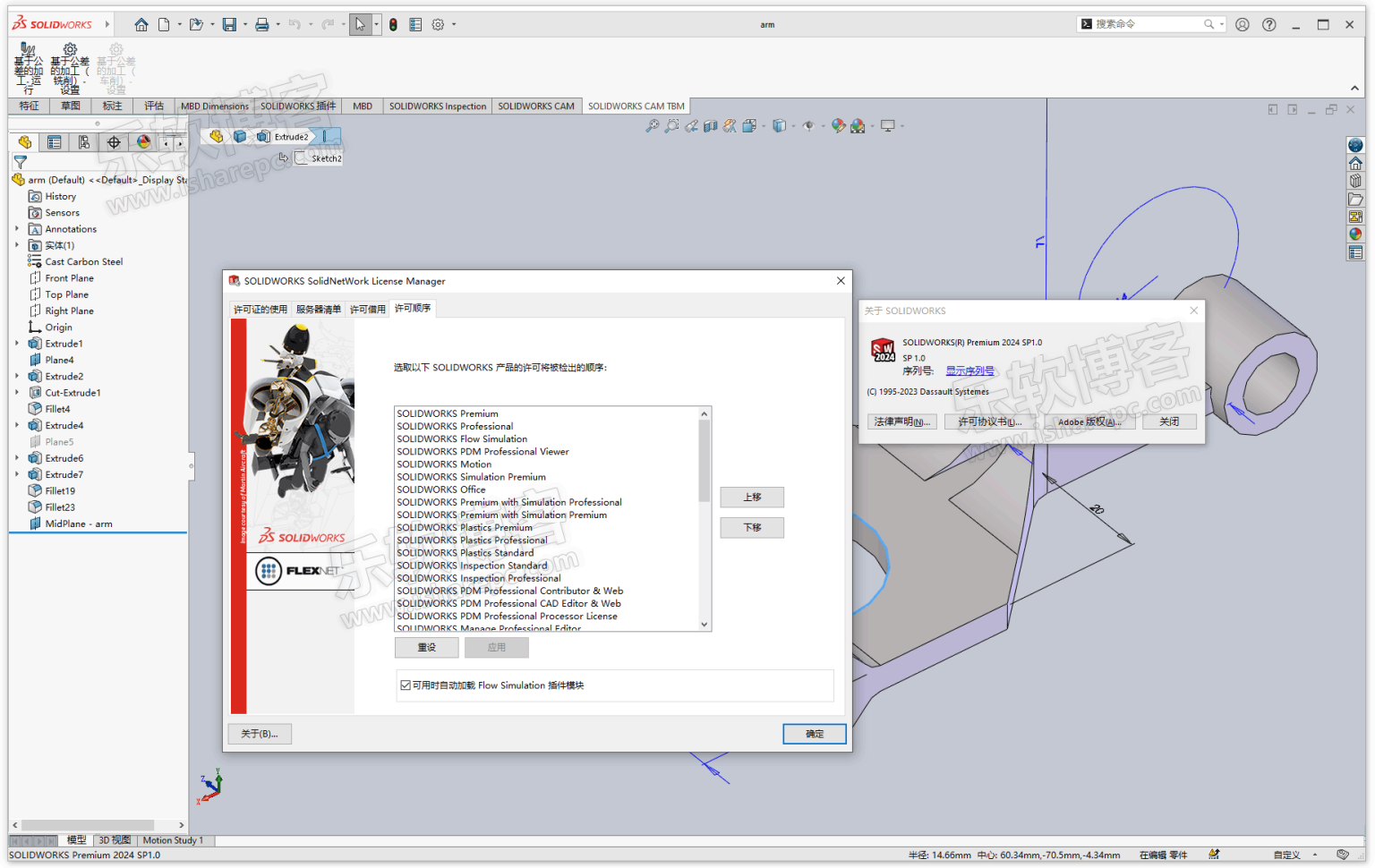
Task: Open 许可借用 tab in License Manager
Action: click(x=368, y=310)
